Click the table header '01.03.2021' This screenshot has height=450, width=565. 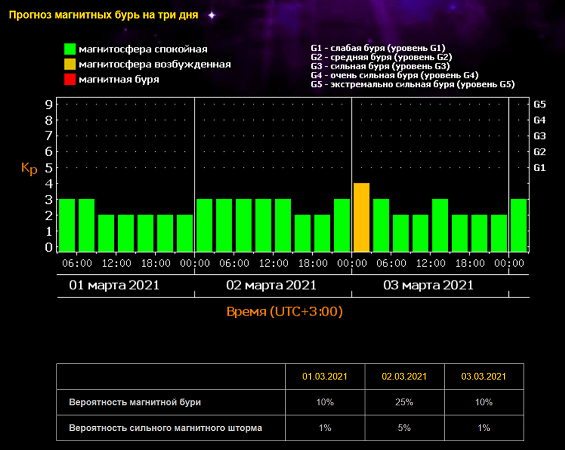(x=325, y=377)
